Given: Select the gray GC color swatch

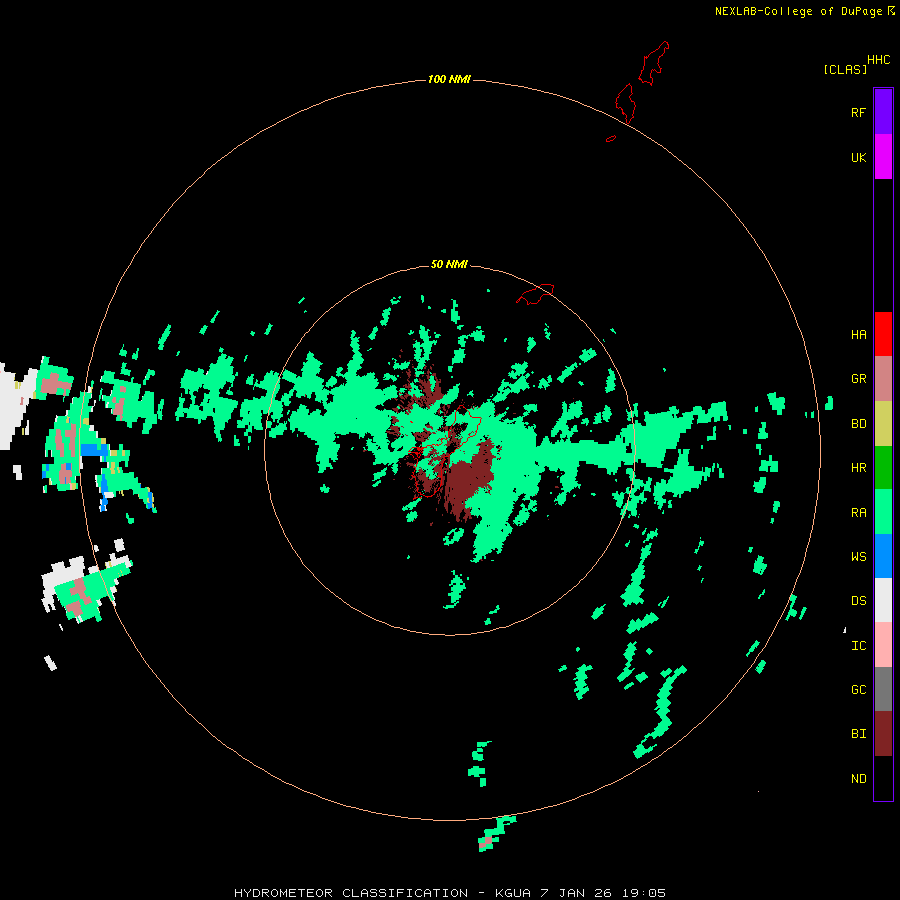Looking at the screenshot, I should [x=883, y=689].
